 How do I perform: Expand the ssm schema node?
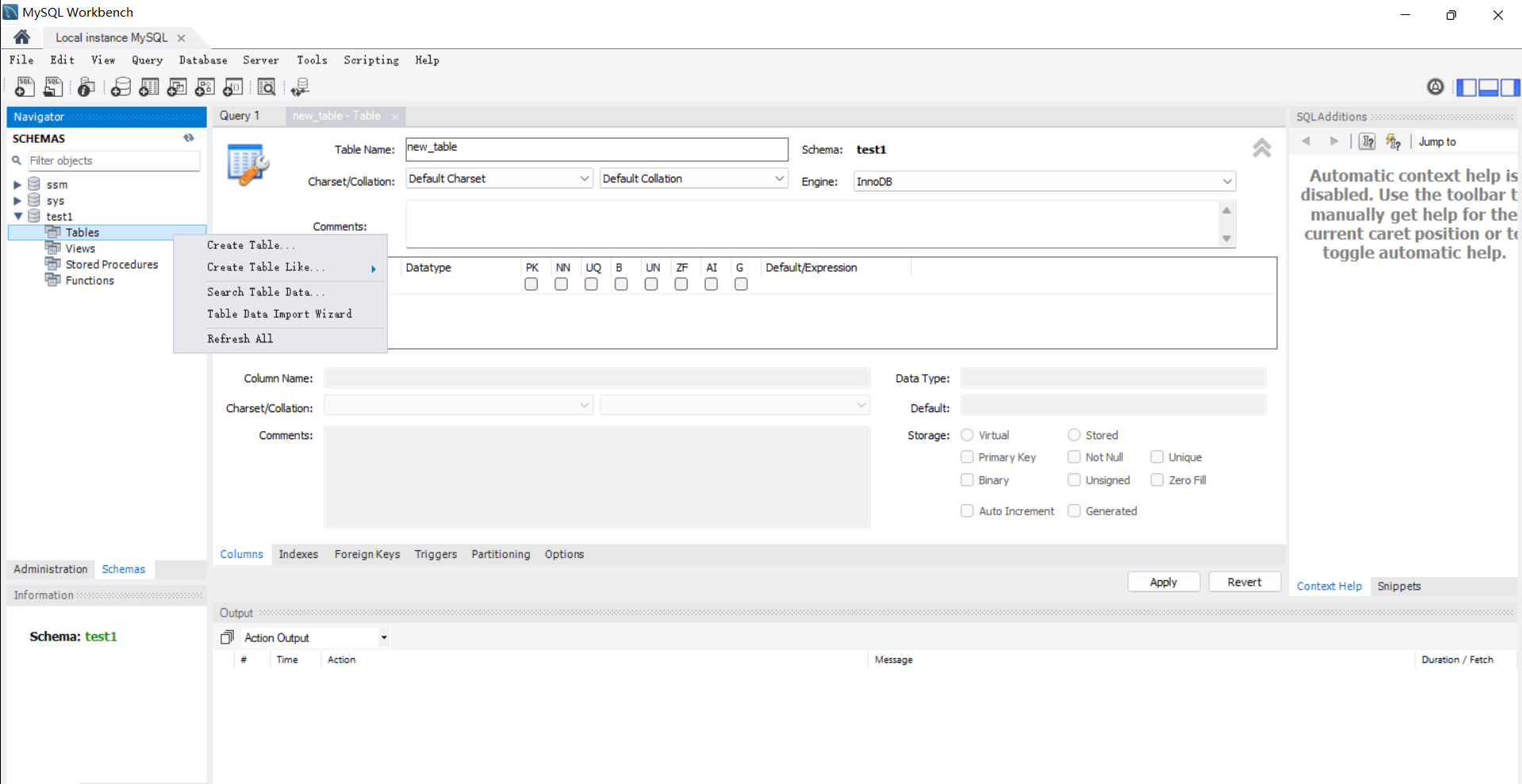pyautogui.click(x=17, y=185)
